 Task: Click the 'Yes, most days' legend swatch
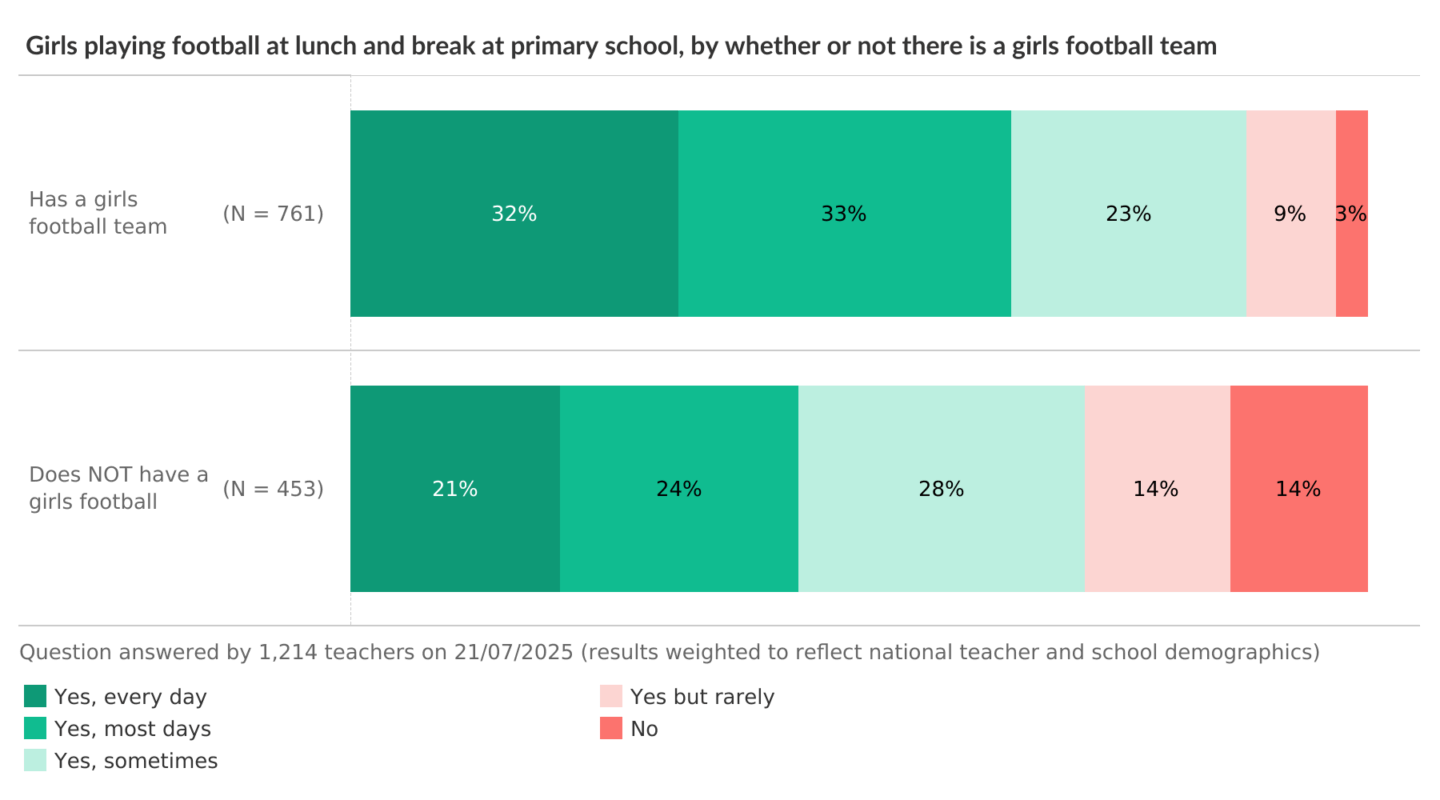(x=35, y=728)
